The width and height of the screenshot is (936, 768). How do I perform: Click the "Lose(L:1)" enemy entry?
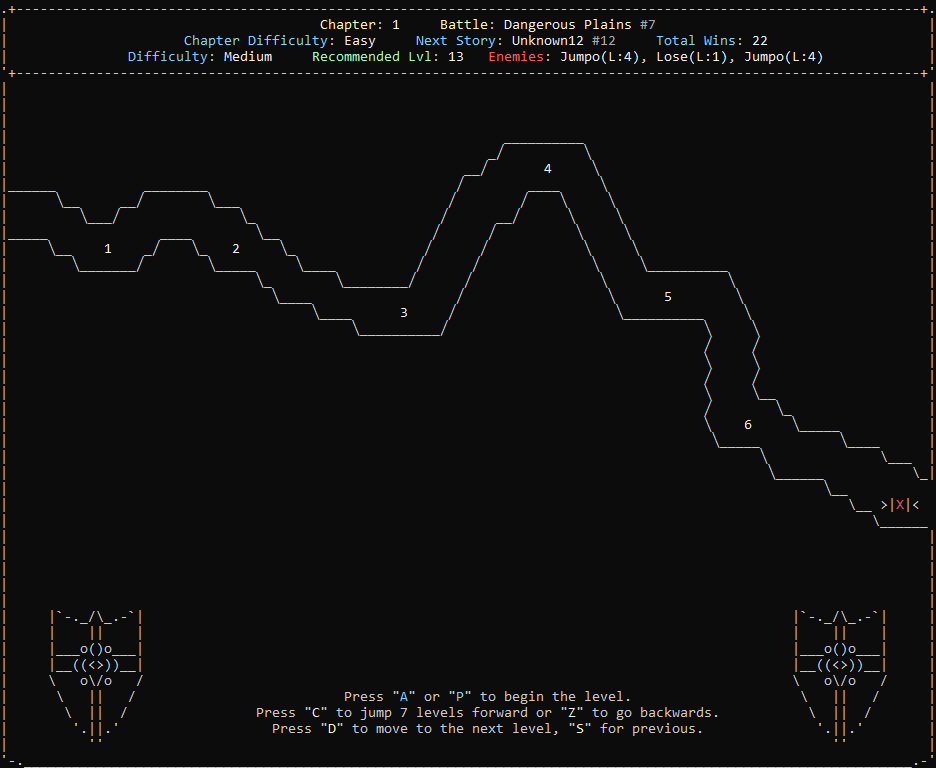695,57
